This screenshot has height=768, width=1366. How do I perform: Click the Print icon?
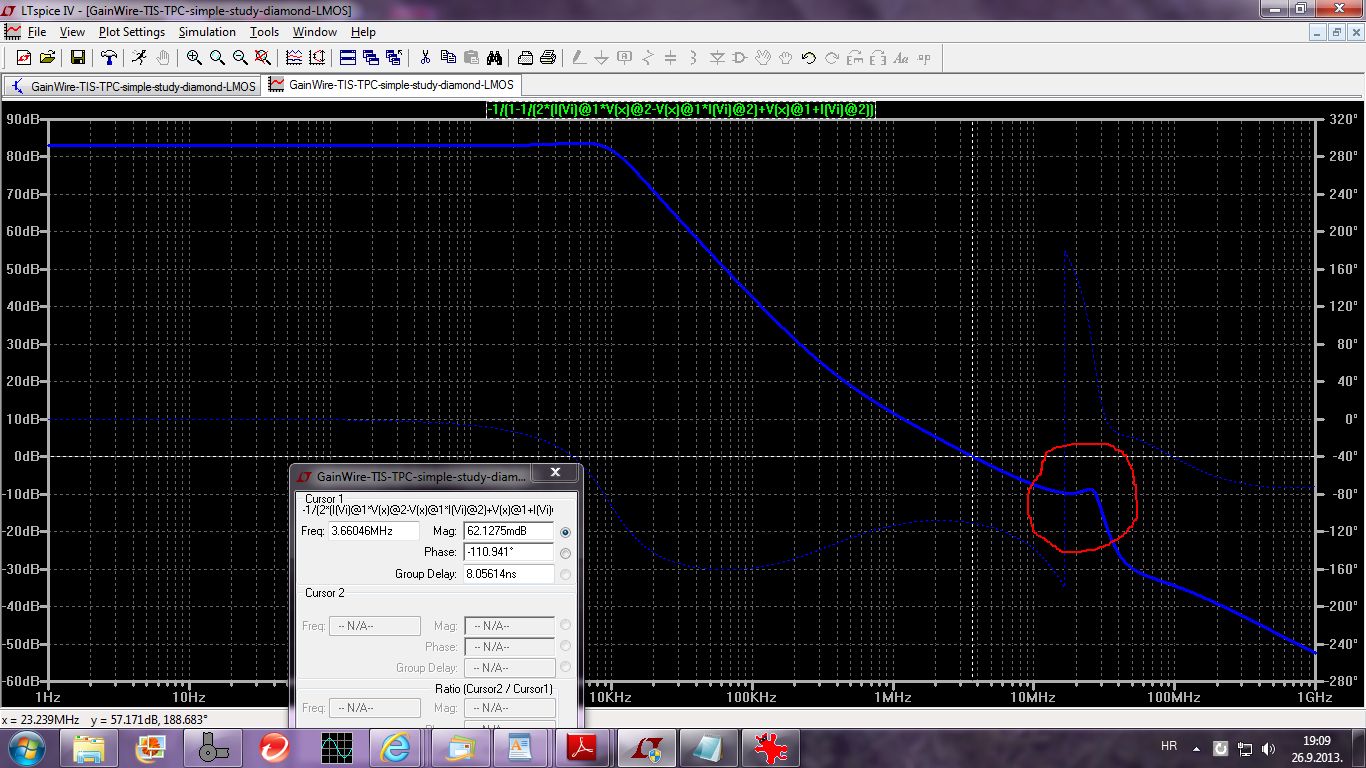(x=548, y=58)
